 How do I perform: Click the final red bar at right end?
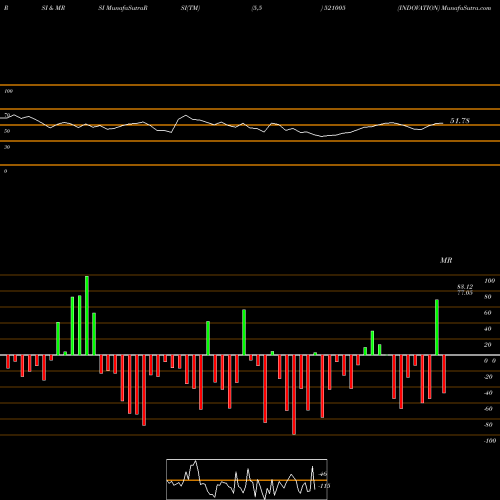pos(444,374)
